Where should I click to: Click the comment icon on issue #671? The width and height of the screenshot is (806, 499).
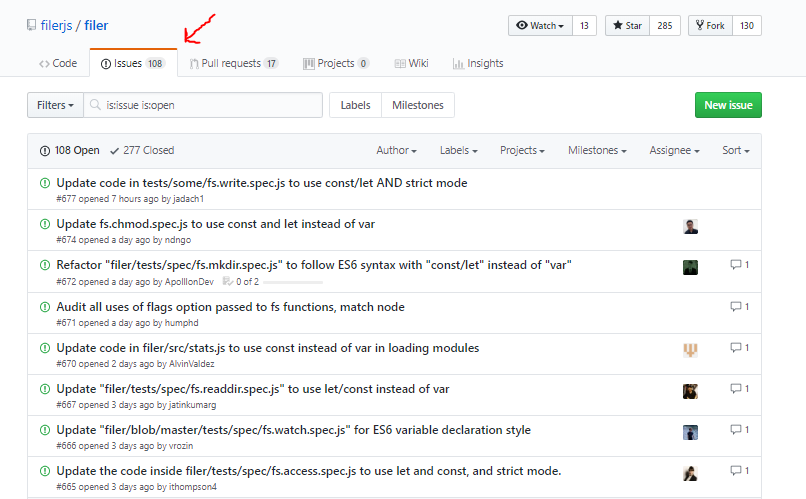(x=735, y=307)
